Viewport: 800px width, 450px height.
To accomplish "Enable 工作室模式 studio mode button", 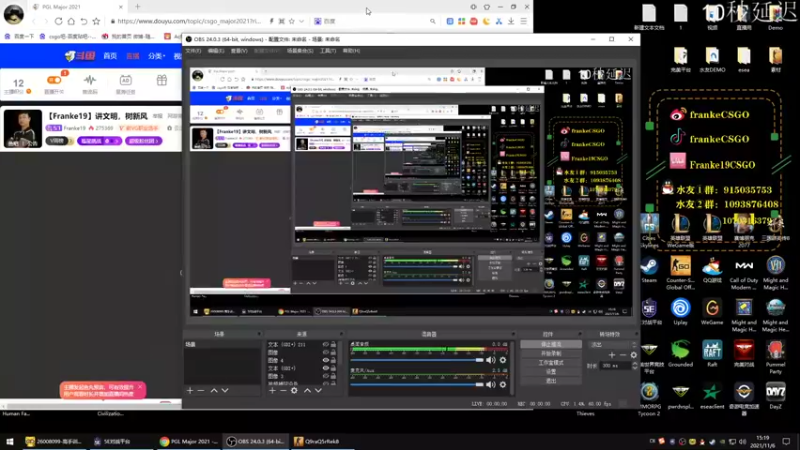I will point(551,363).
